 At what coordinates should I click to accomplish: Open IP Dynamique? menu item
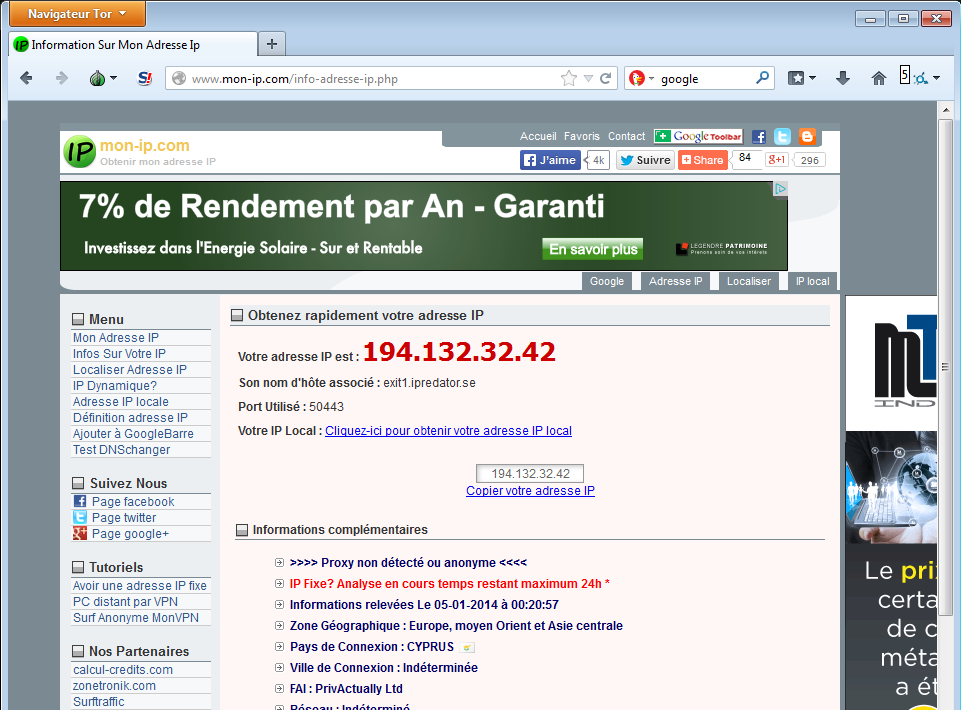[x=115, y=386]
